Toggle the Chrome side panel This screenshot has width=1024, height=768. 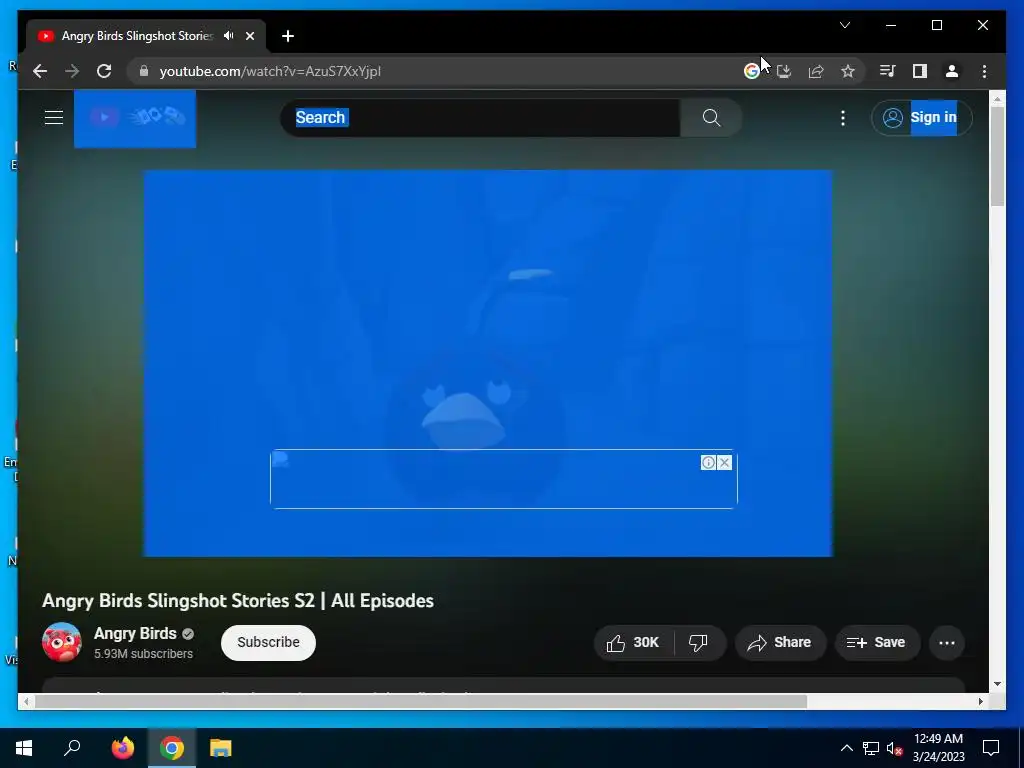point(920,71)
